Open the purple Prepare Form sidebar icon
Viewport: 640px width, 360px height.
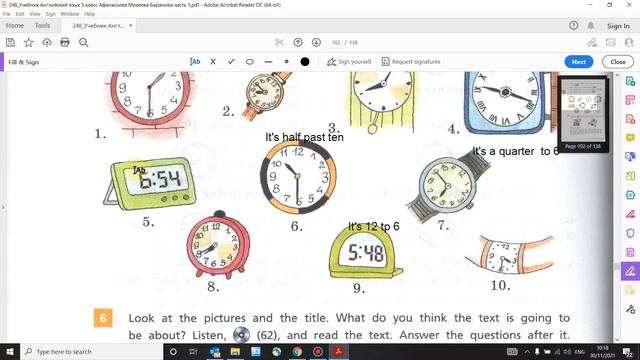pyautogui.click(x=630, y=252)
